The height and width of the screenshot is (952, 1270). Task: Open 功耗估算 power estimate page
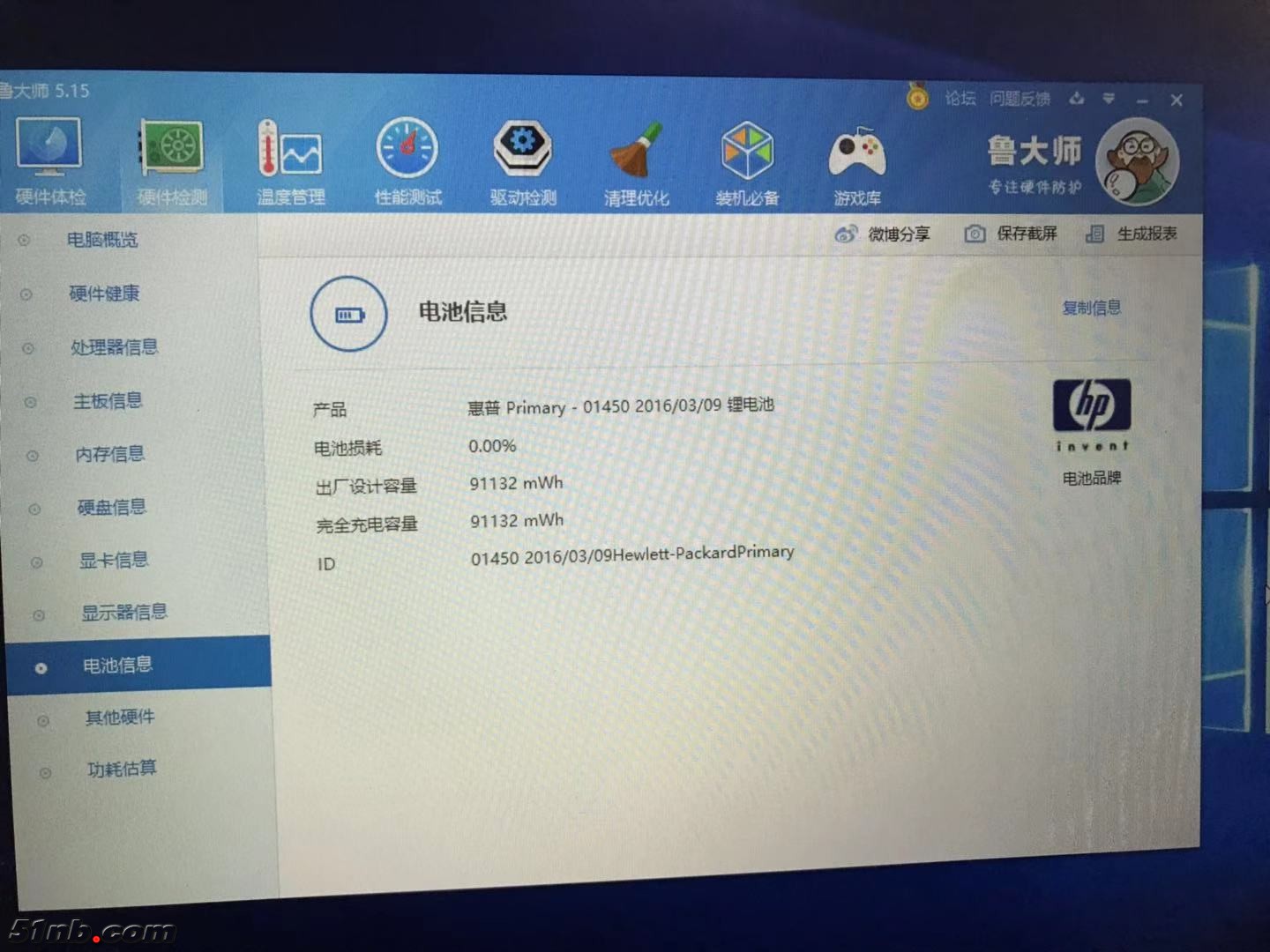[122, 769]
